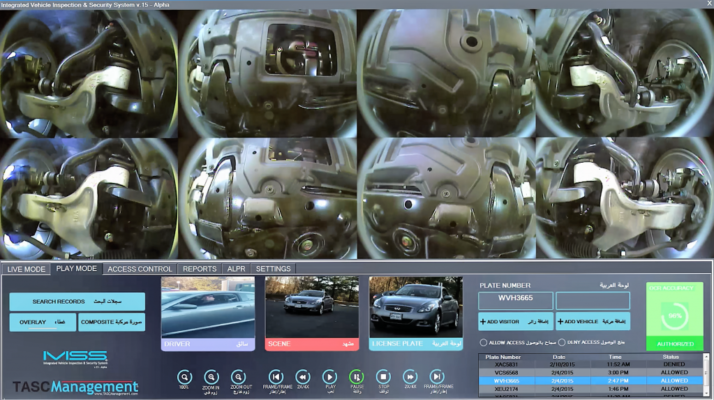The height and width of the screenshot is (400, 714).
Task: Close the application window
Action: (x=710, y=4)
